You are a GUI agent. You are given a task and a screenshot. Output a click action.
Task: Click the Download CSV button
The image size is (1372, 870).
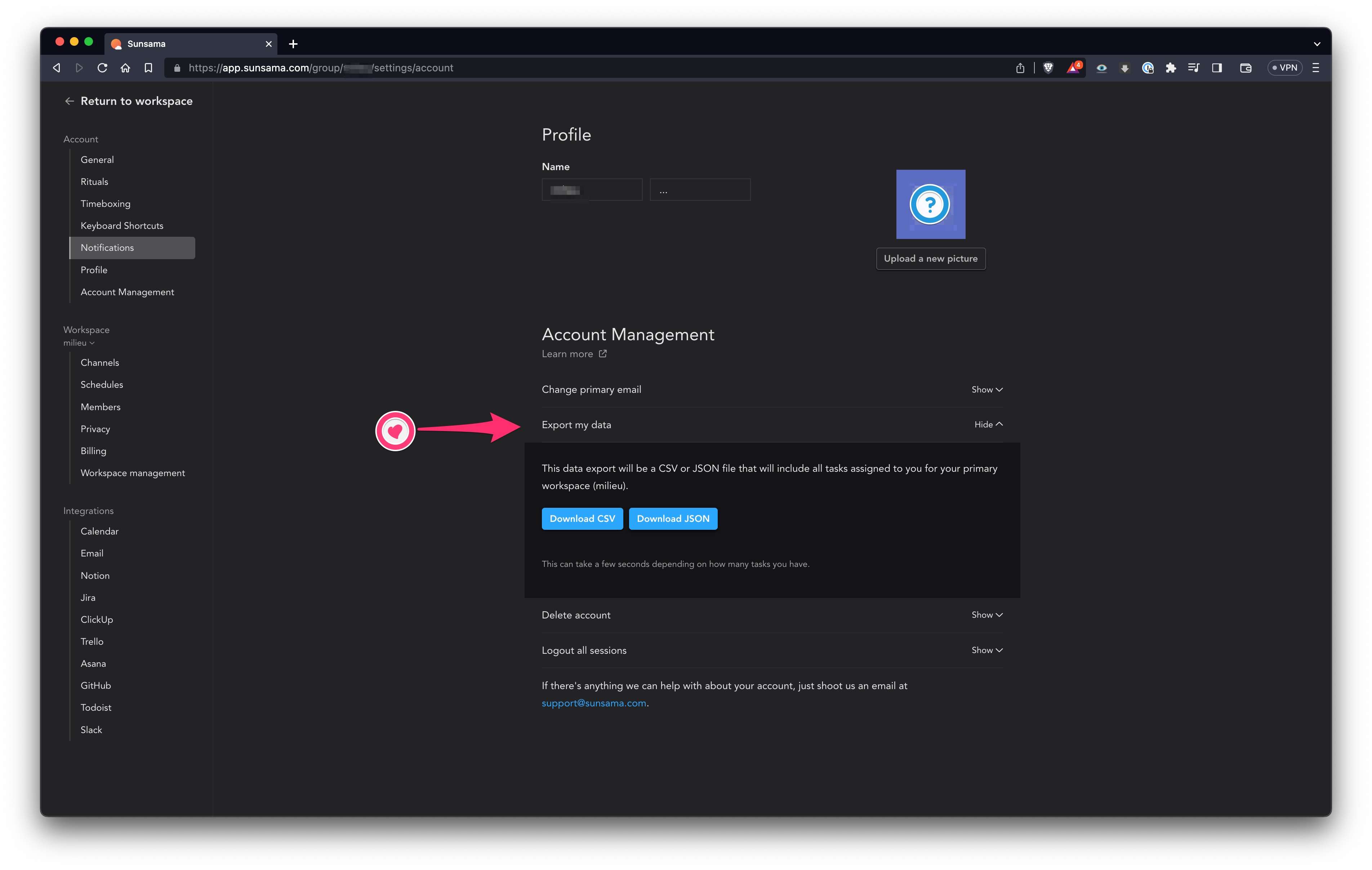[x=582, y=519]
